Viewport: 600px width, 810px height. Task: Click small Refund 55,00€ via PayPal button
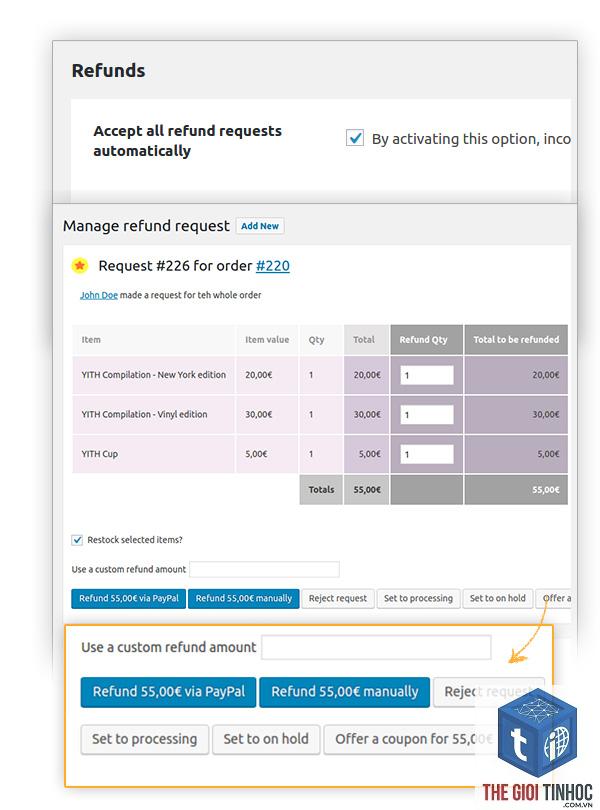[x=129, y=598]
